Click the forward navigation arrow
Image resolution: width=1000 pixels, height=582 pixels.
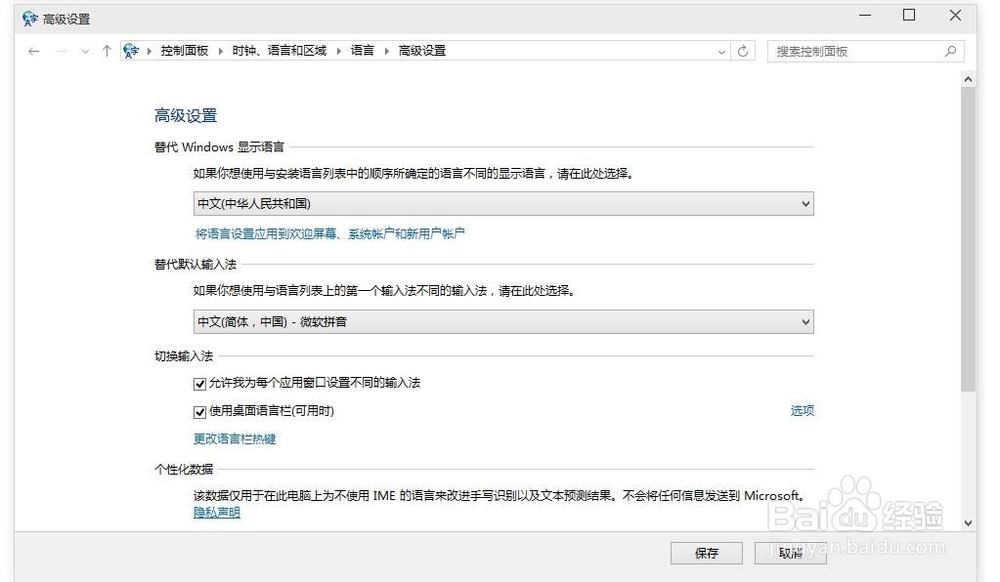[x=60, y=51]
